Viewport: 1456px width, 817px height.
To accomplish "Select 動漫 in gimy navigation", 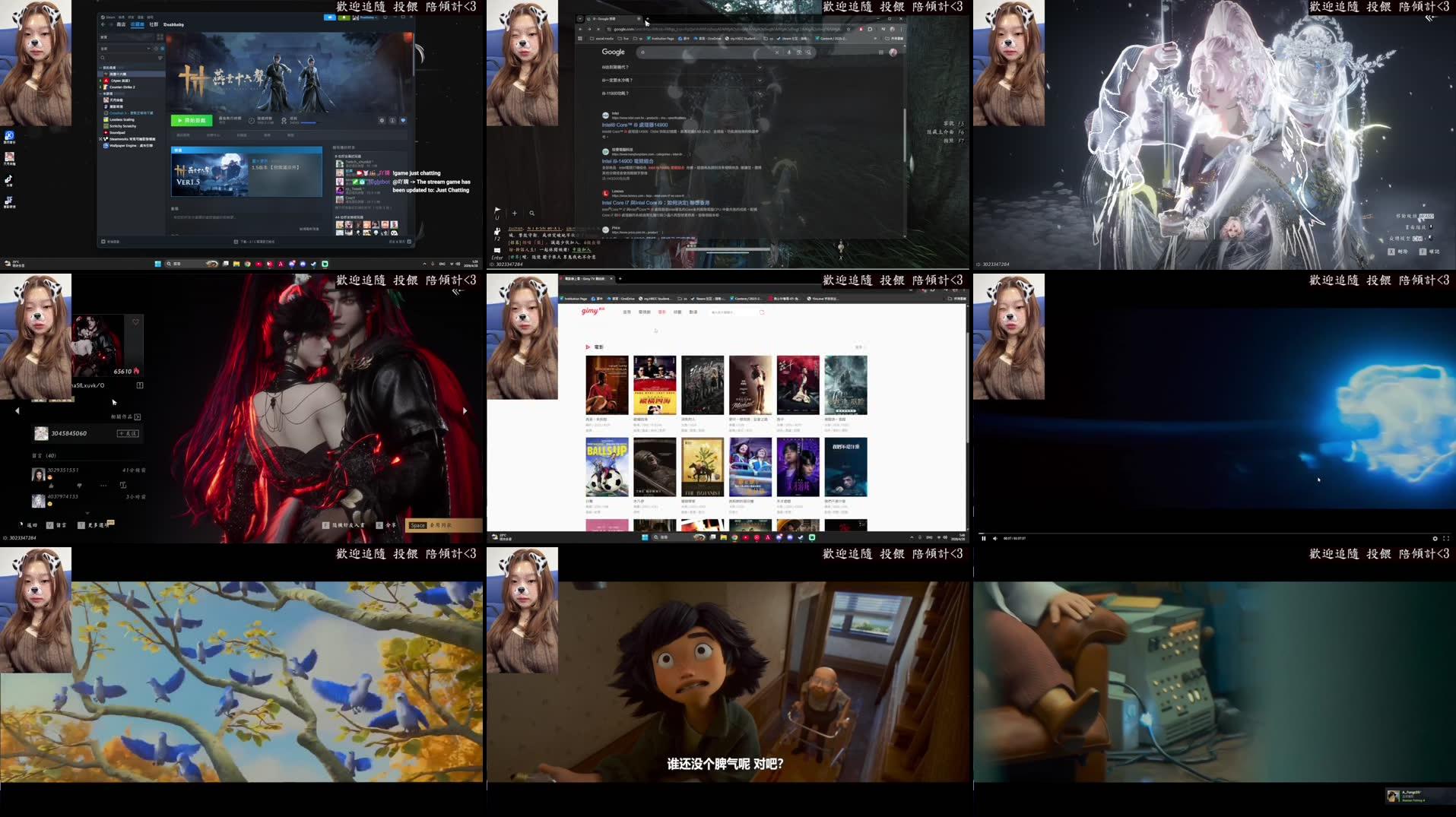I will [693, 312].
